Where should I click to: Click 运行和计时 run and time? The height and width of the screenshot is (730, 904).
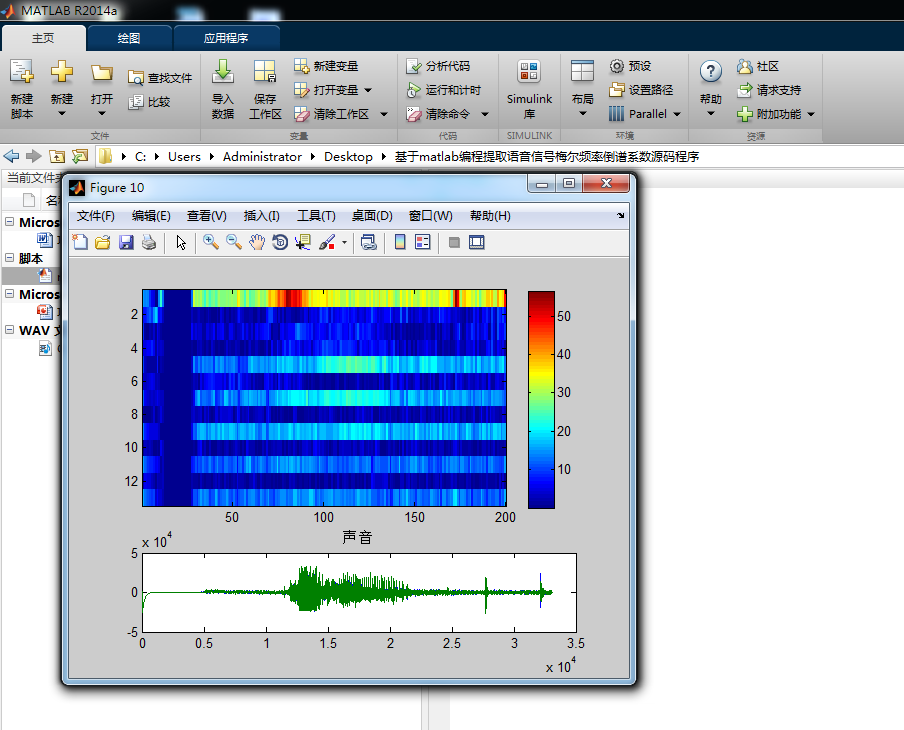point(444,90)
